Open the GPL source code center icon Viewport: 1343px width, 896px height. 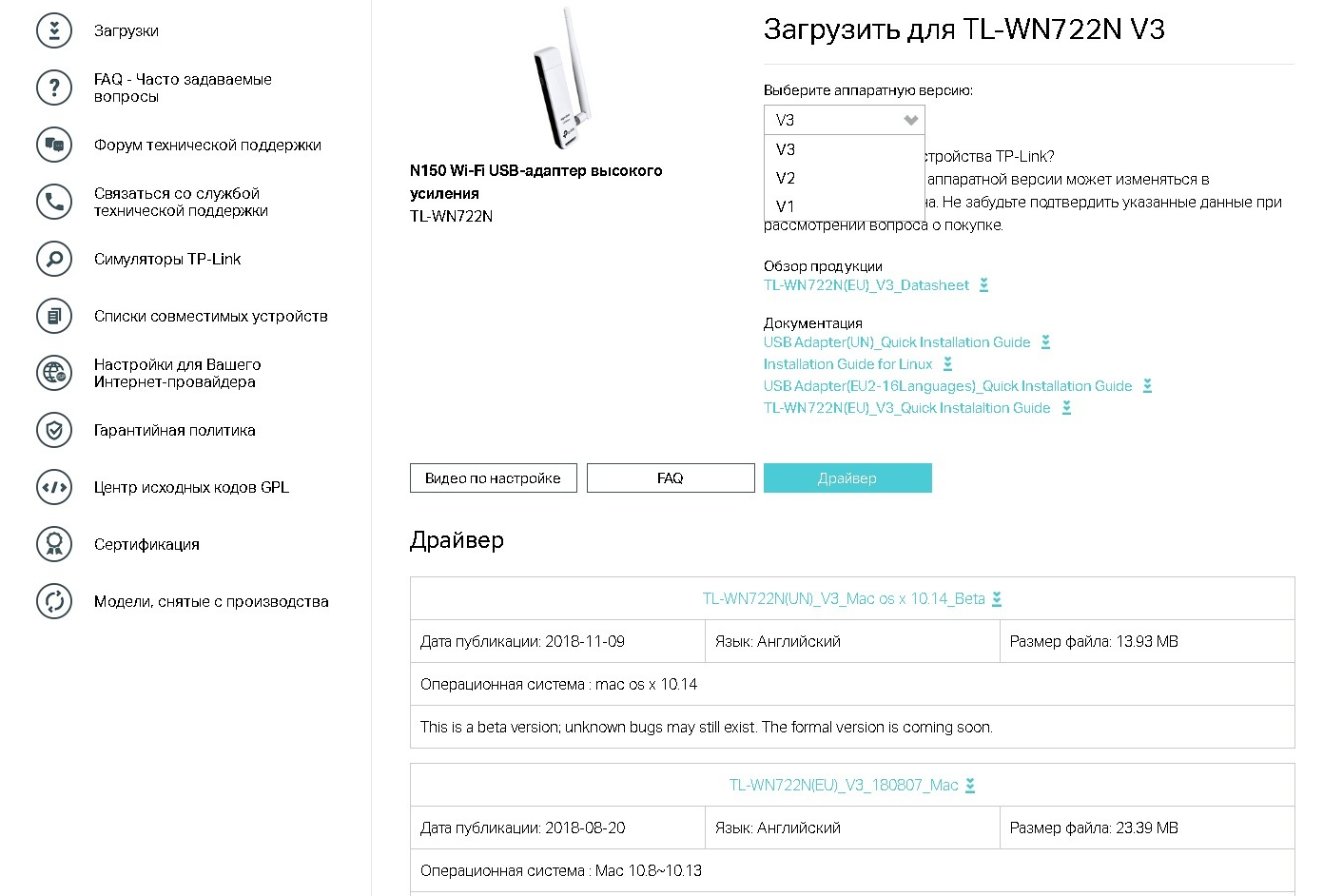pos(54,487)
